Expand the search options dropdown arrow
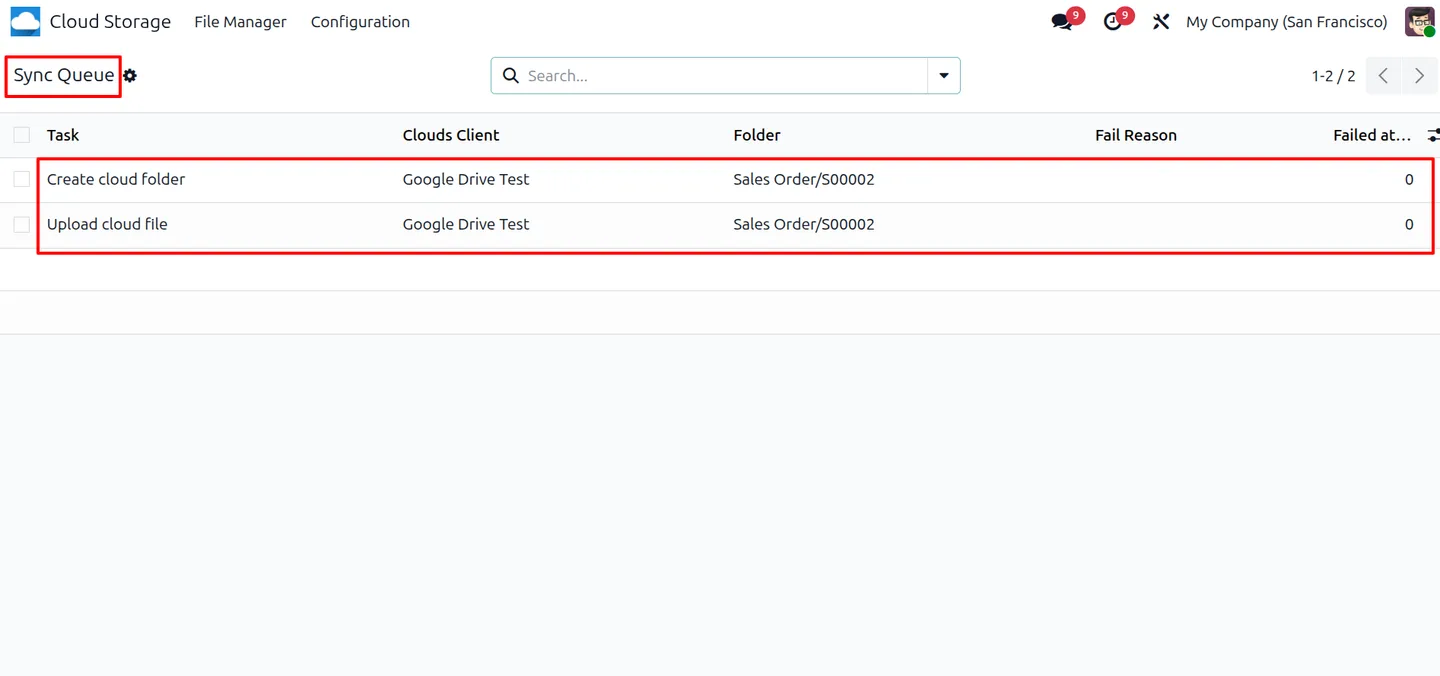1440x676 pixels. coord(944,76)
